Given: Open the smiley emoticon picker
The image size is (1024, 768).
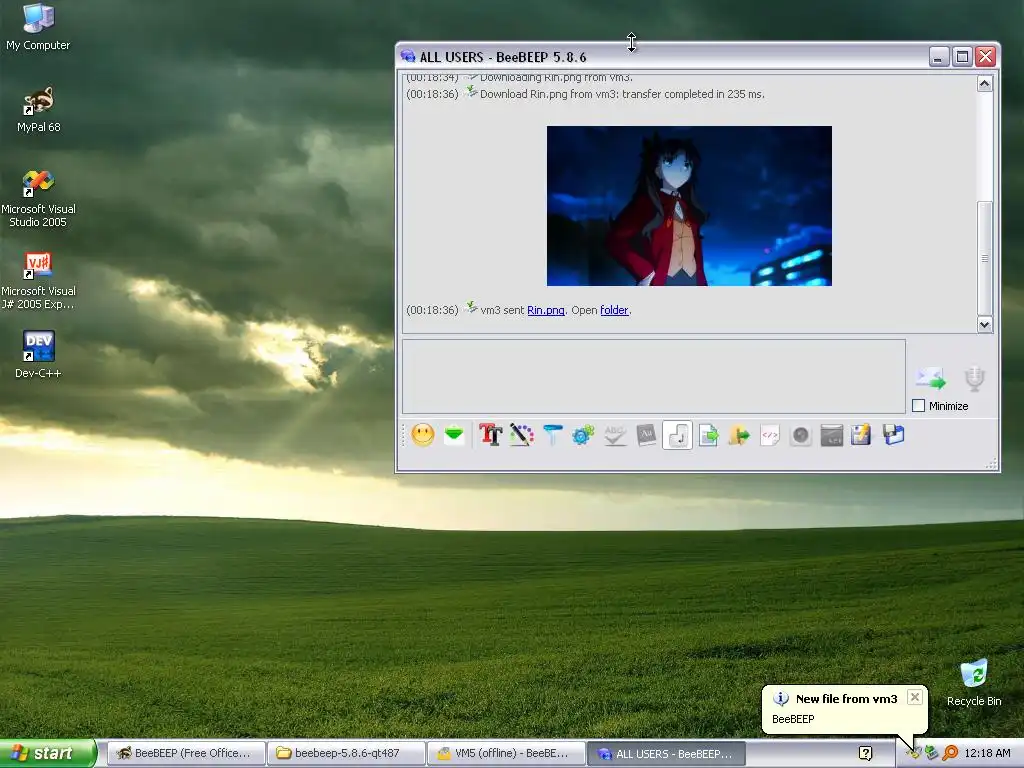Looking at the screenshot, I should pos(423,435).
